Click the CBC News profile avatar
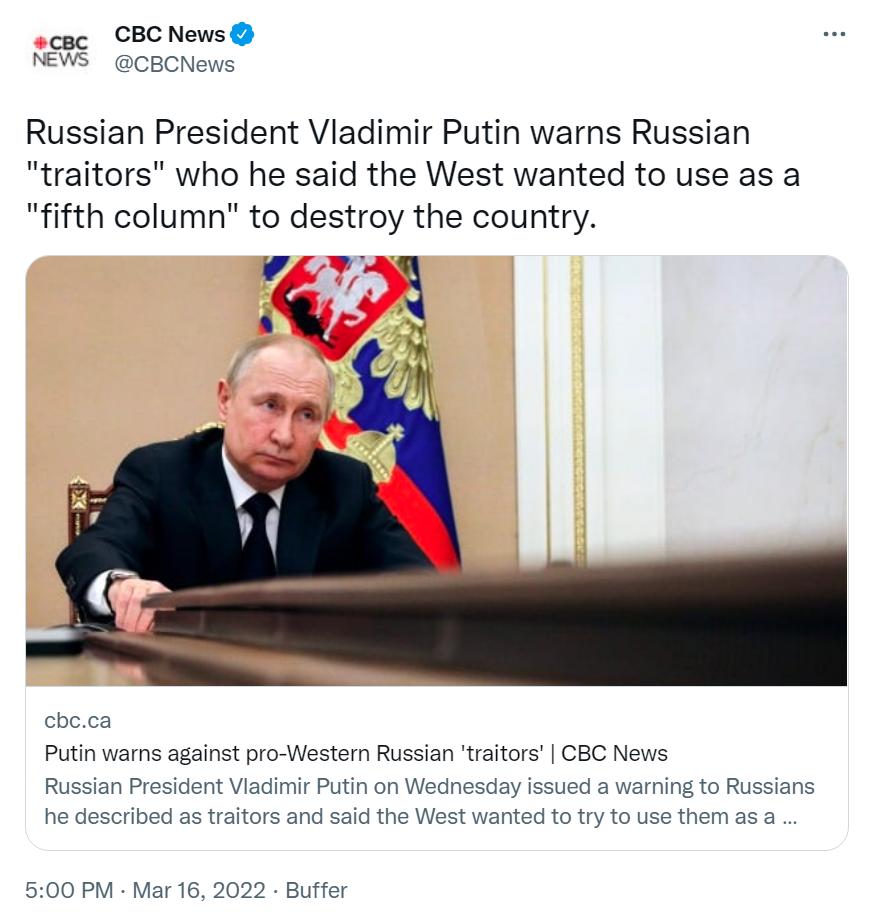Viewport: 873px width, 915px height. click(61, 51)
